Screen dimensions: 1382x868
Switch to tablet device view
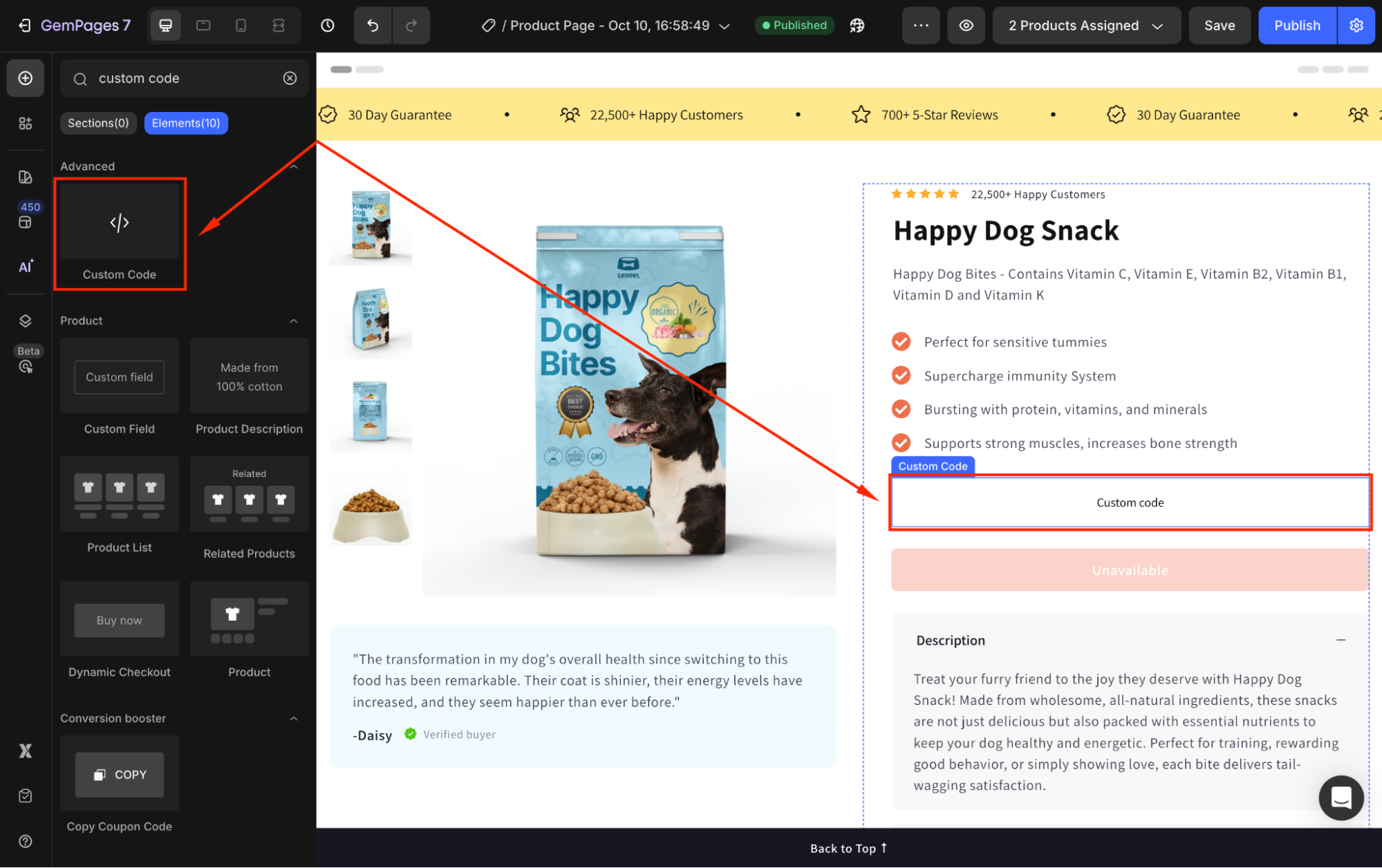click(x=203, y=26)
